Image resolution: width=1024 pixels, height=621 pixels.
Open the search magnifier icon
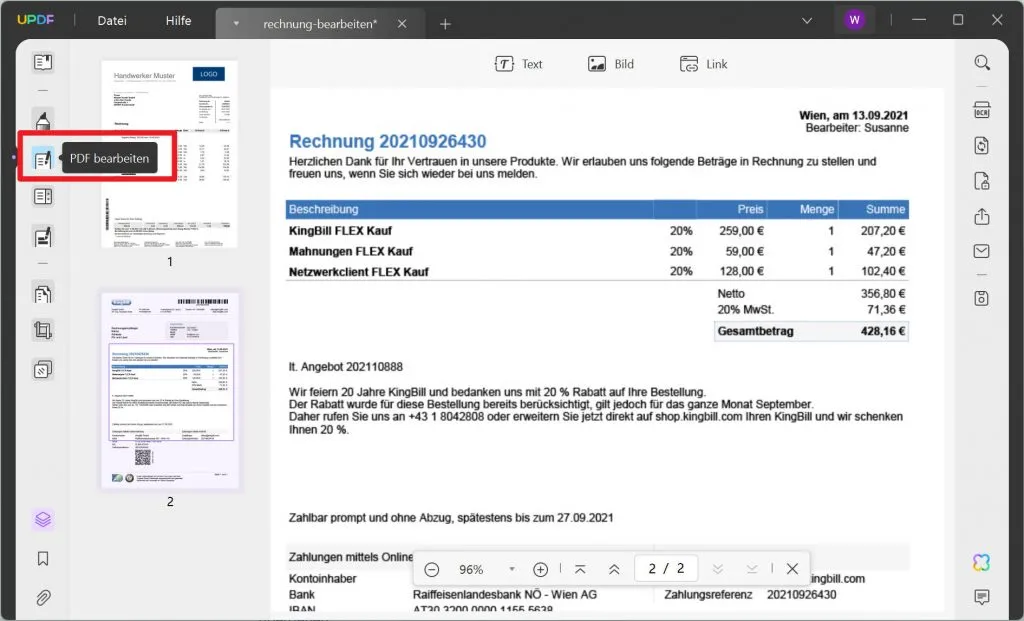point(982,63)
